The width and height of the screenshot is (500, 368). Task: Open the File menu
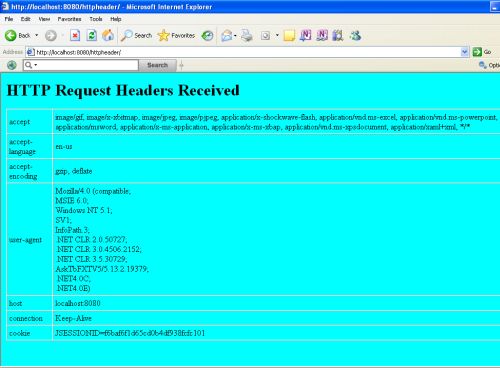click(9, 19)
